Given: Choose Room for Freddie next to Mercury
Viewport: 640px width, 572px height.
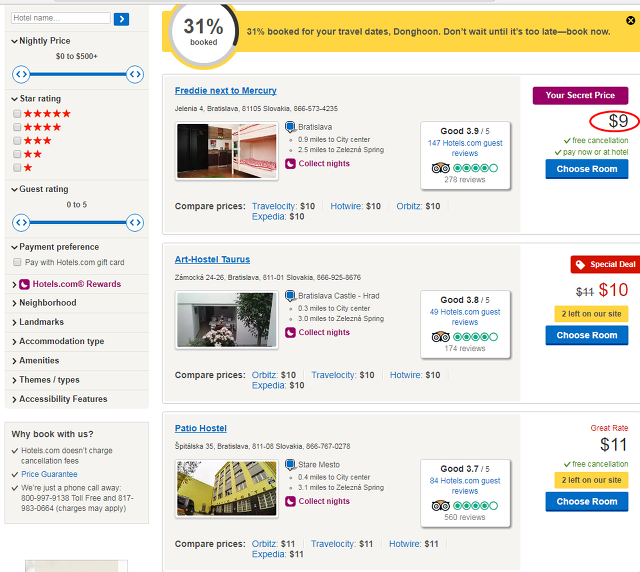Looking at the screenshot, I should (587, 169).
